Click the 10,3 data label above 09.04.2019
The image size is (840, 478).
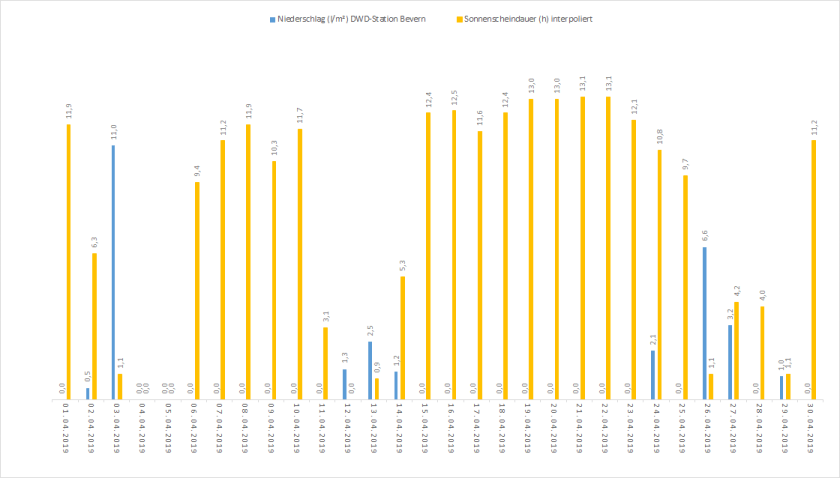click(273, 148)
